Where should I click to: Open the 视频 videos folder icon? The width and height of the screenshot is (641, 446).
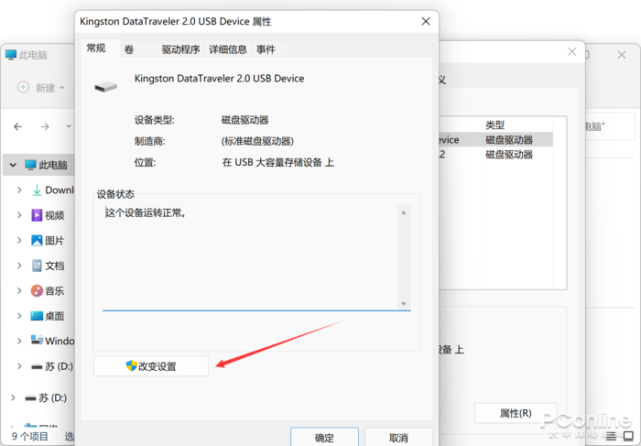click(x=37, y=215)
